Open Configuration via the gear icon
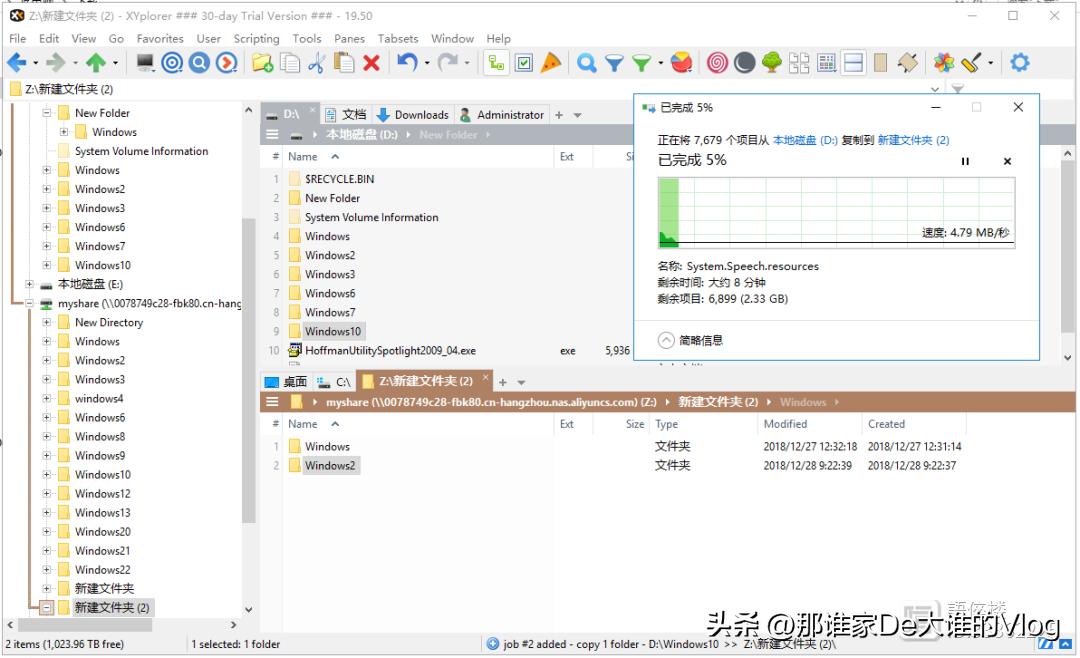This screenshot has height=658, width=1080. pyautogui.click(x=1018, y=62)
